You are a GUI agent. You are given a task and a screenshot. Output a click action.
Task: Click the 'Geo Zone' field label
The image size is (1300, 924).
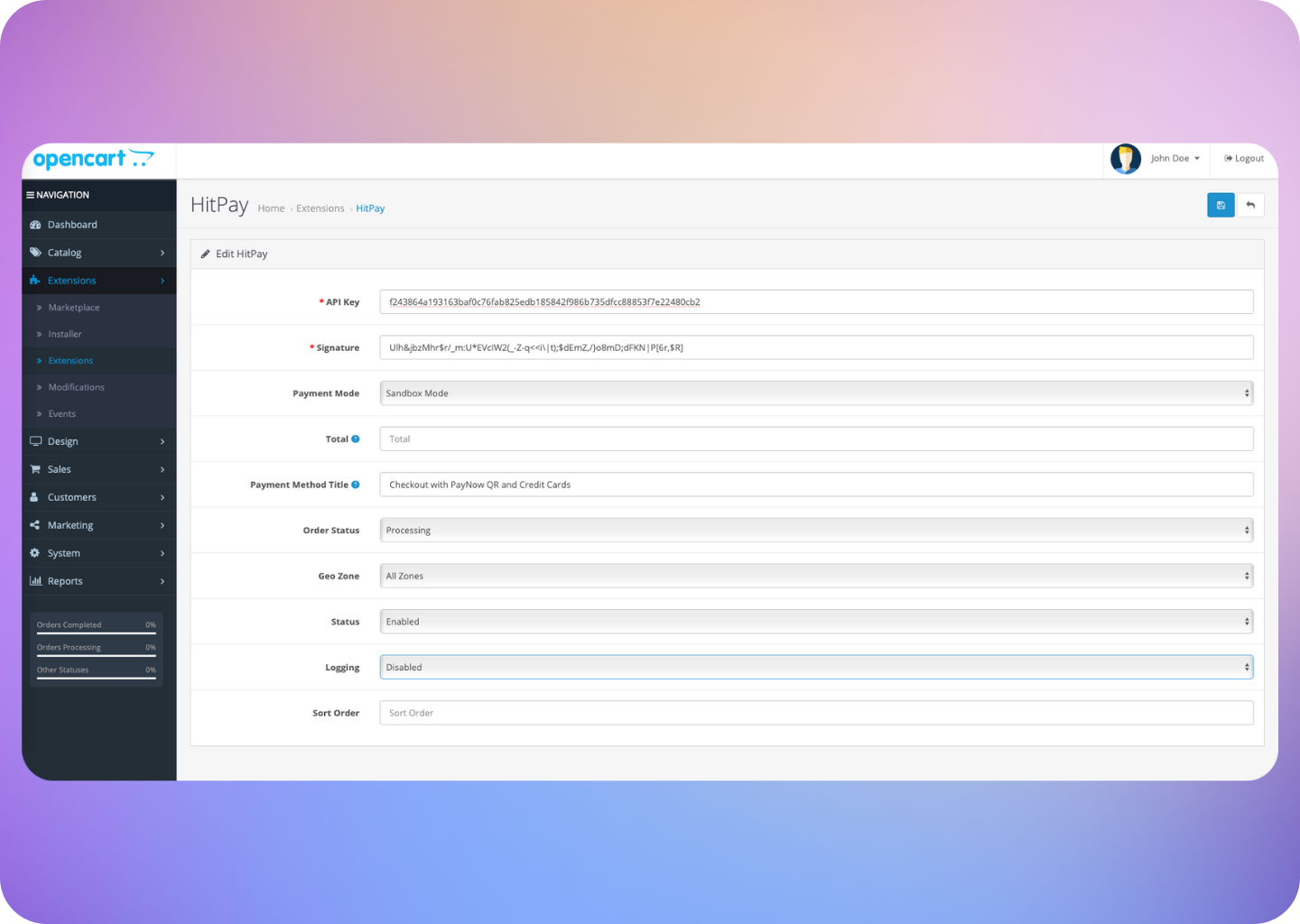tap(339, 577)
